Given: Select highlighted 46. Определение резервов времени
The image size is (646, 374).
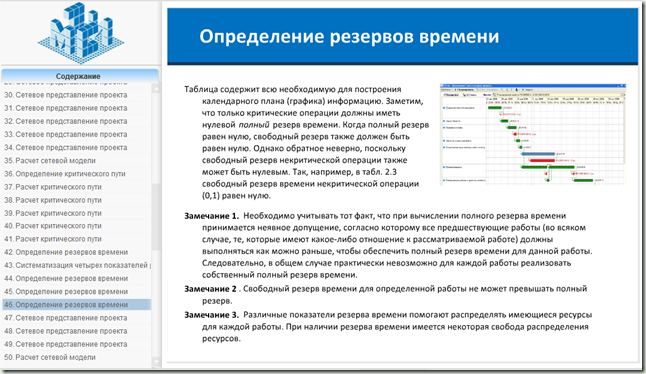Looking at the screenshot, I should click(x=77, y=305).
